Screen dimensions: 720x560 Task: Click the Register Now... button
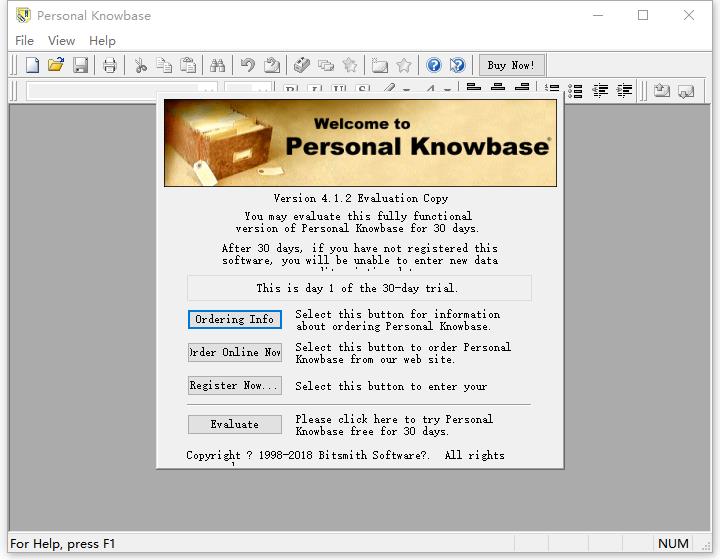[234, 385]
